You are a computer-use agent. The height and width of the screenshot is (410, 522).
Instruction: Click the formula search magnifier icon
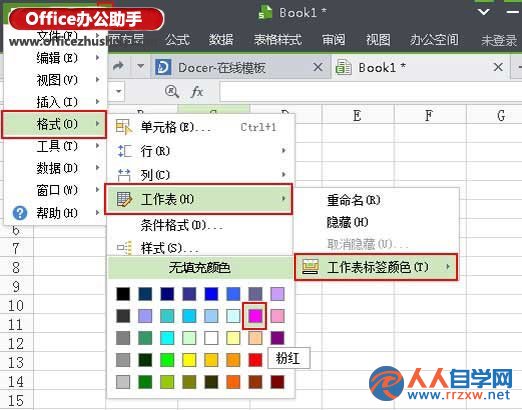(x=172, y=91)
